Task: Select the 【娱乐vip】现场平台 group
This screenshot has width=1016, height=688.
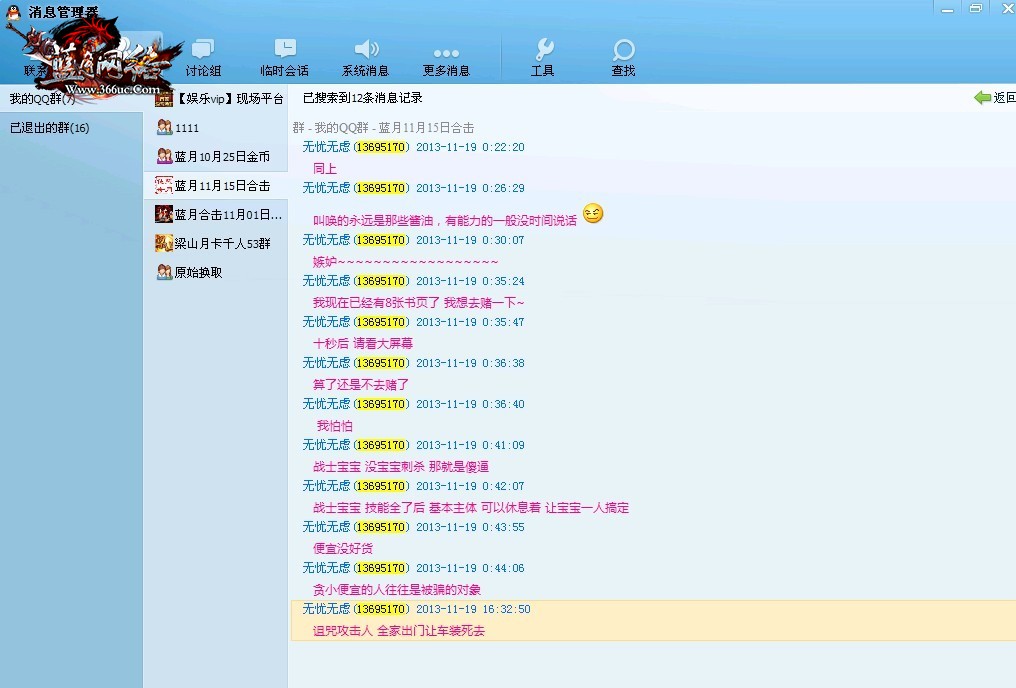Action: pyautogui.click(x=220, y=99)
